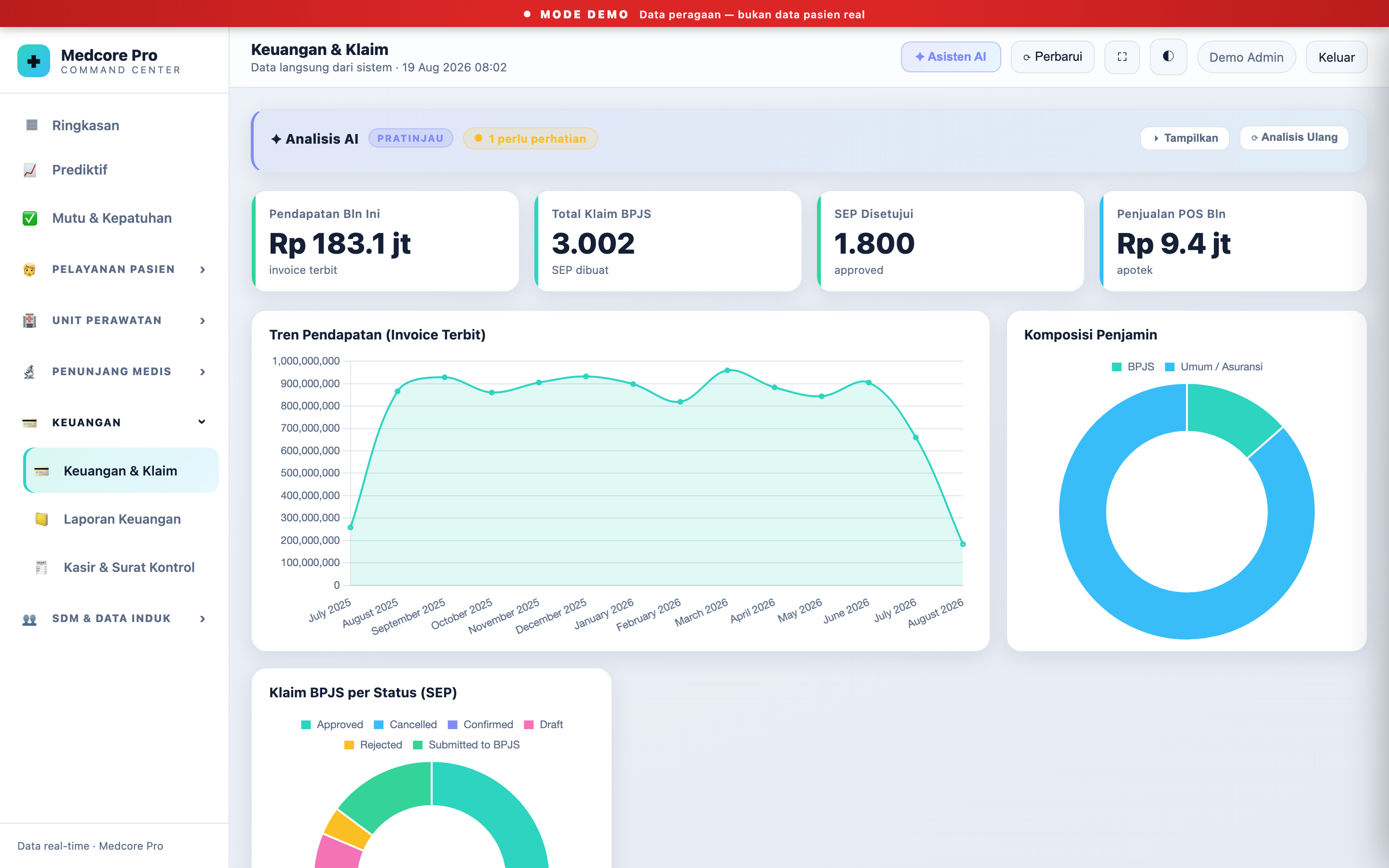Click the Penunjang Medis microscope icon
This screenshot has width=1389, height=868.
[29, 371]
